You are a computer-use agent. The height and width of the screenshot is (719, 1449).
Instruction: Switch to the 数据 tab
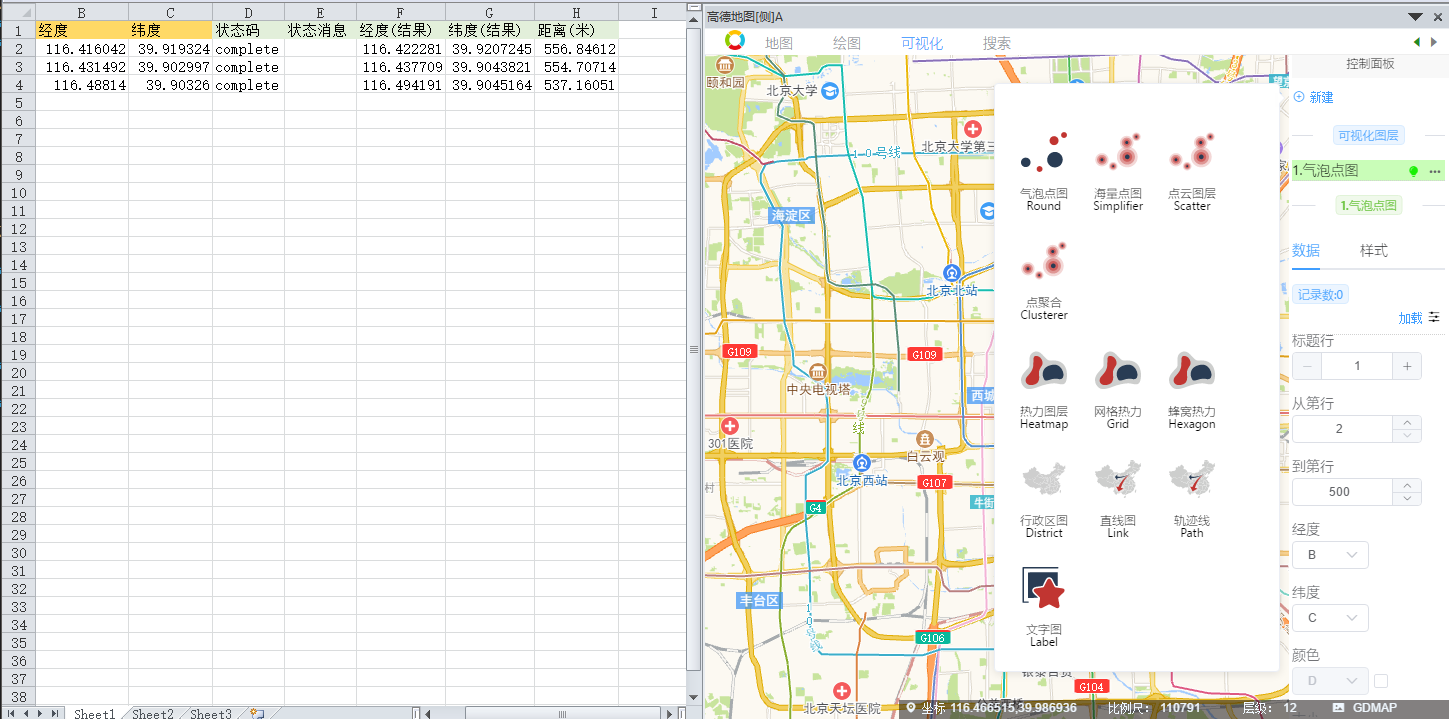[1306, 250]
